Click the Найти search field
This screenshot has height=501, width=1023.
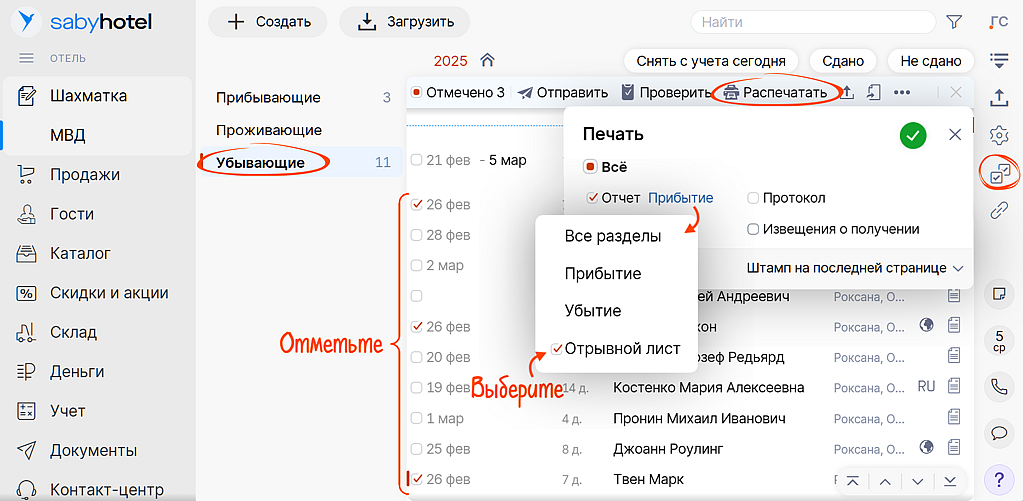(811, 21)
